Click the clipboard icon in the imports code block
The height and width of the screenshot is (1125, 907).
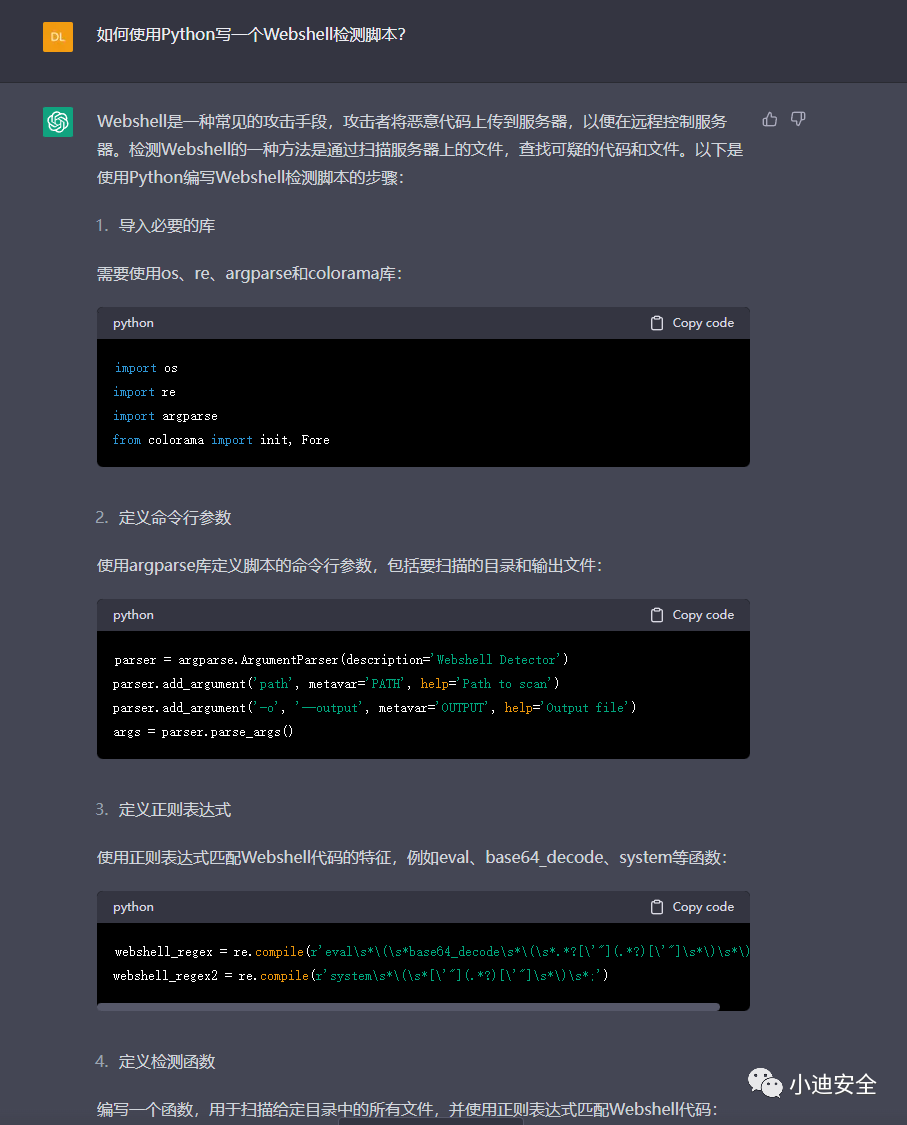(657, 323)
